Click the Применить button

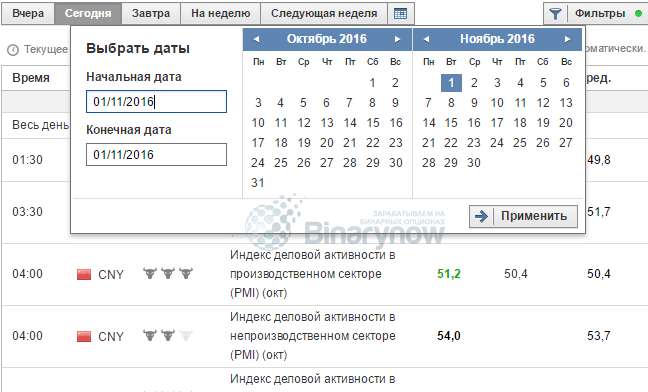(523, 216)
